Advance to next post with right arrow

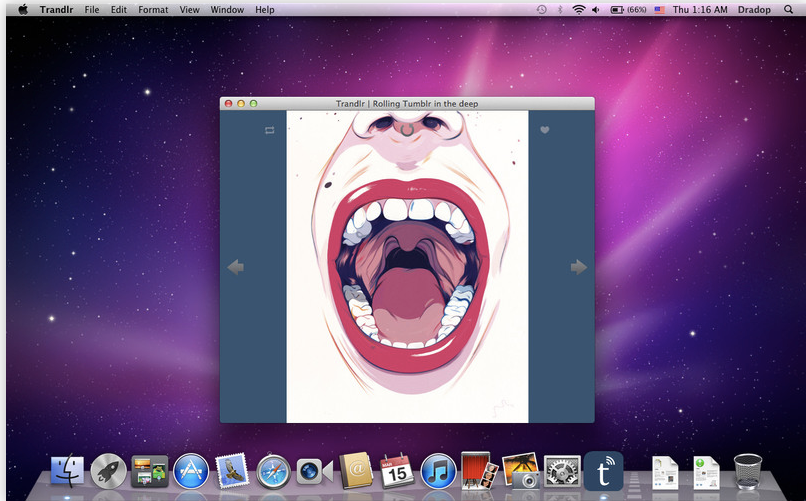579,267
